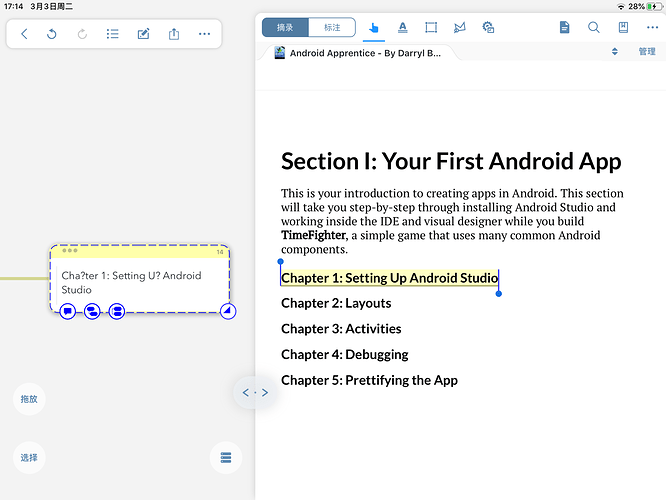
Task: Undo the last mind map action
Action: click(52, 34)
